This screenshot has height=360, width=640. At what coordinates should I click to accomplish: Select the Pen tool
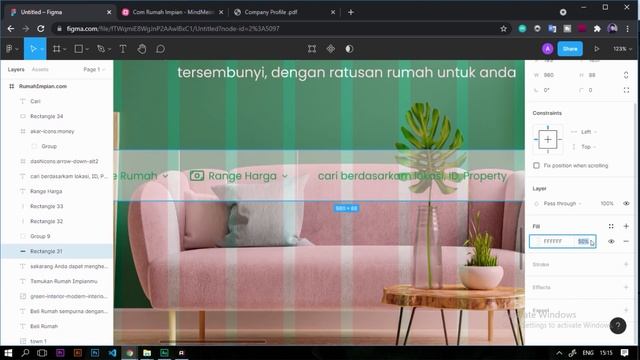pos(100,49)
